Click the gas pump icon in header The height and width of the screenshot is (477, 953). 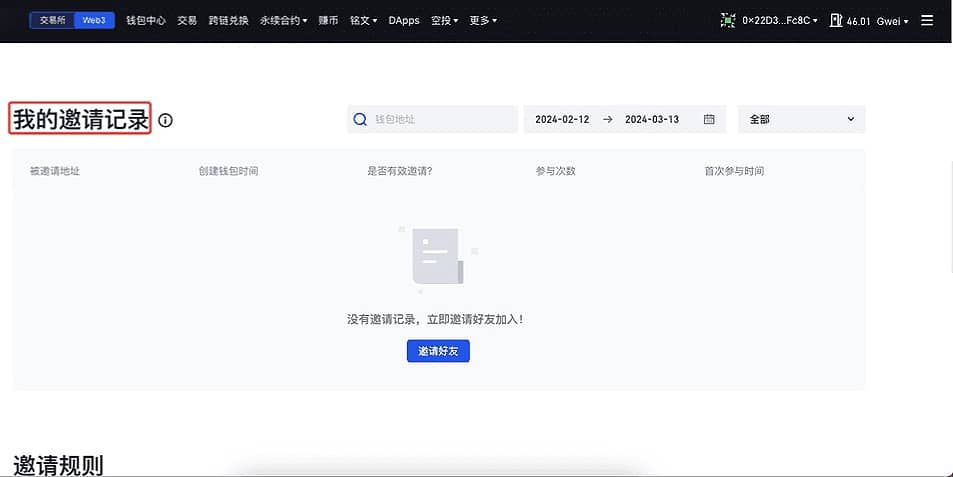(x=836, y=20)
